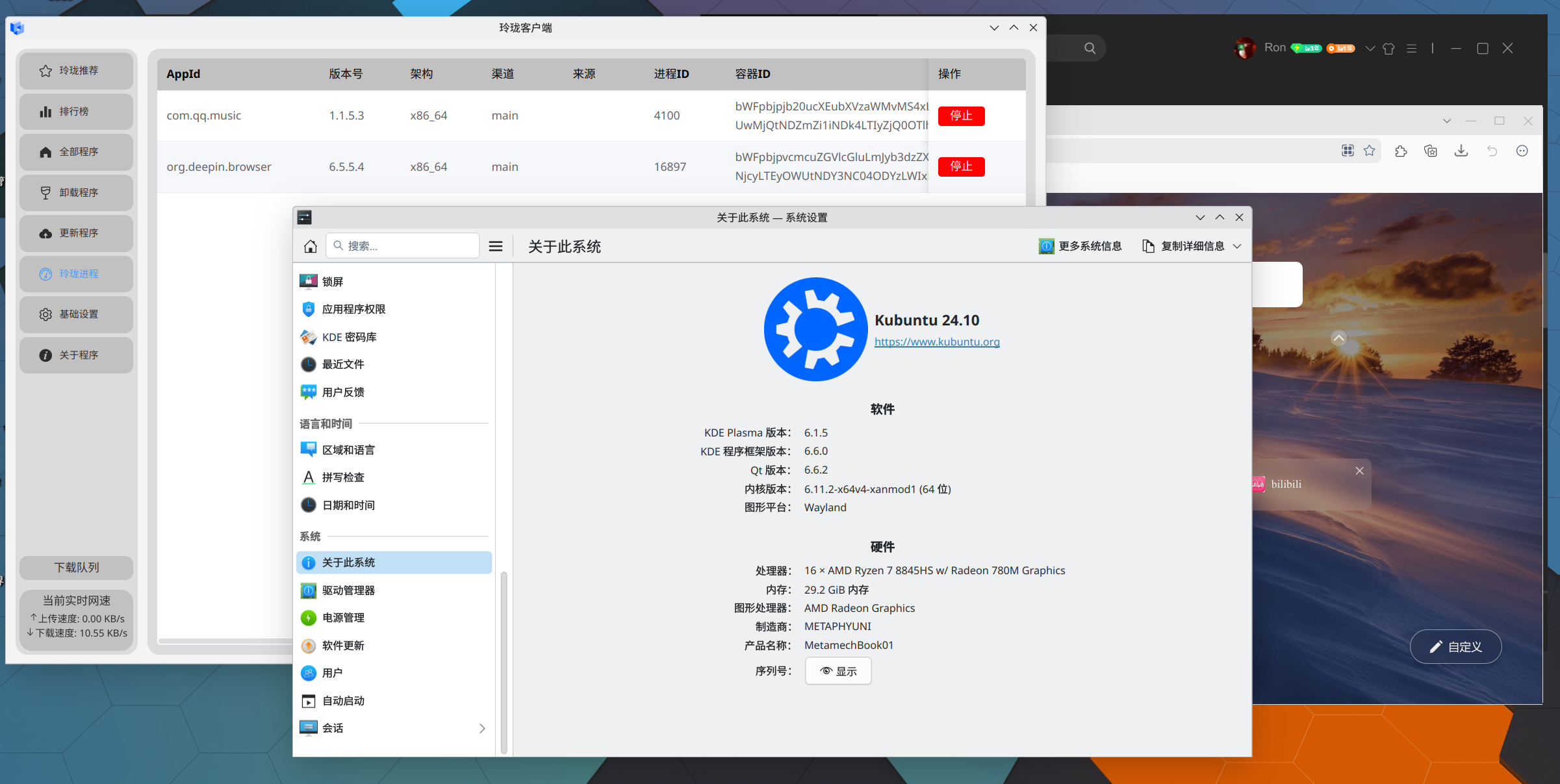Open 日期和时间 settings
This screenshot has width=1560, height=784.
(x=394, y=505)
